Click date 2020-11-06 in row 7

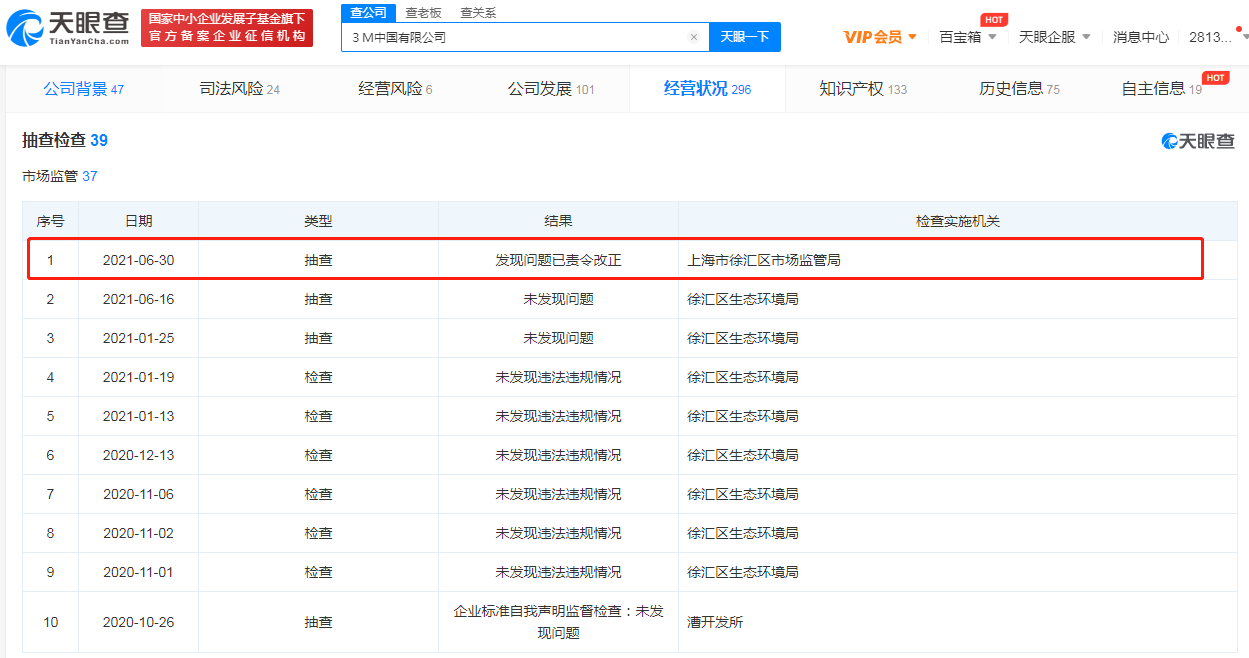click(138, 494)
